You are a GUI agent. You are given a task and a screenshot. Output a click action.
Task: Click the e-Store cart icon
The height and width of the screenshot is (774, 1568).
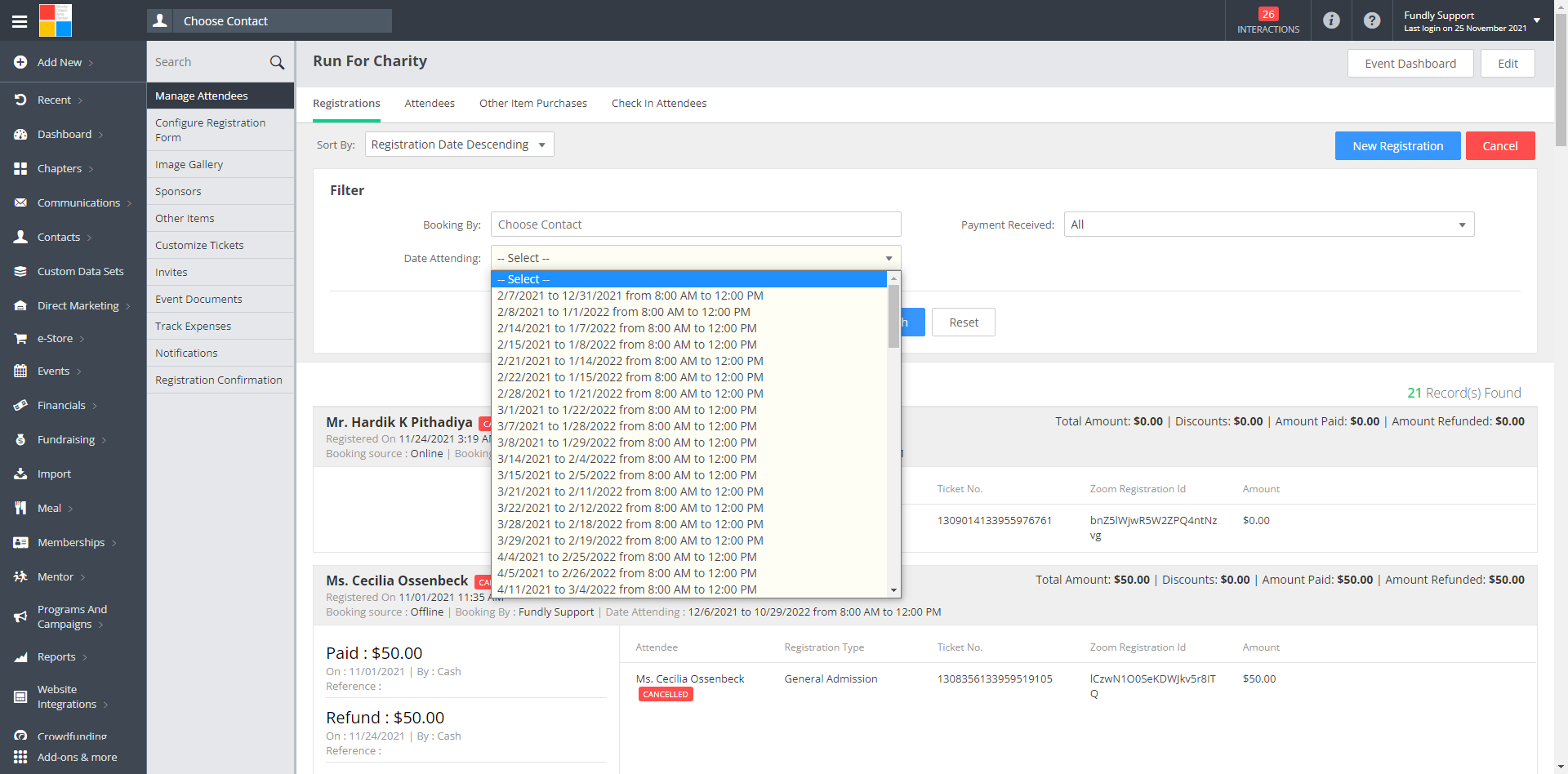point(20,338)
